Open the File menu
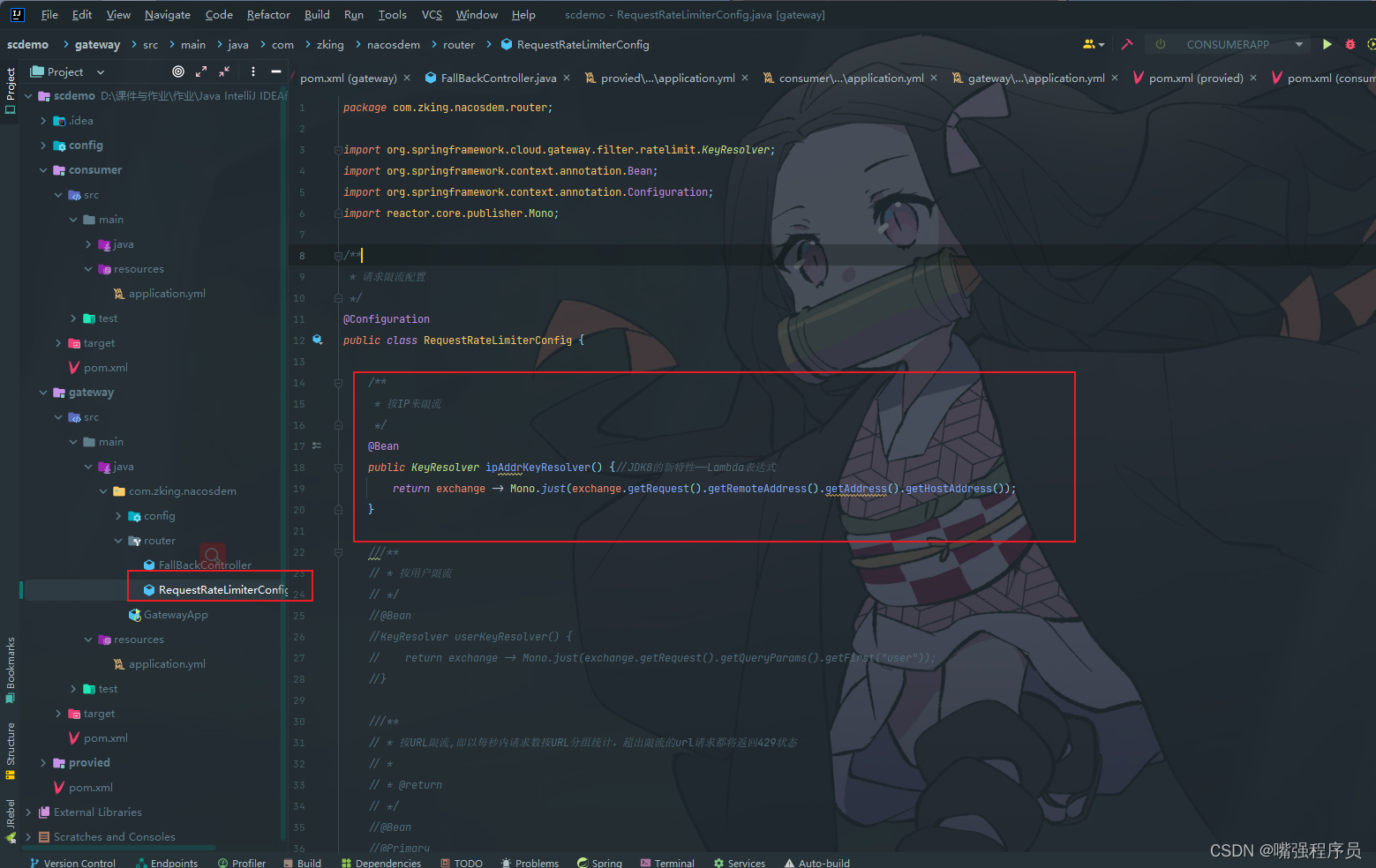1376x868 pixels. point(49,14)
